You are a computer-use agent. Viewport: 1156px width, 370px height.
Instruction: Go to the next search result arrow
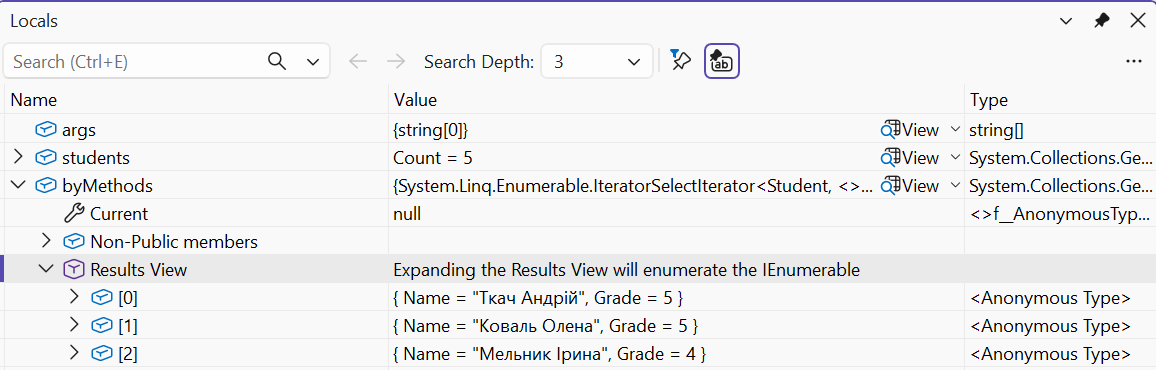tap(396, 62)
